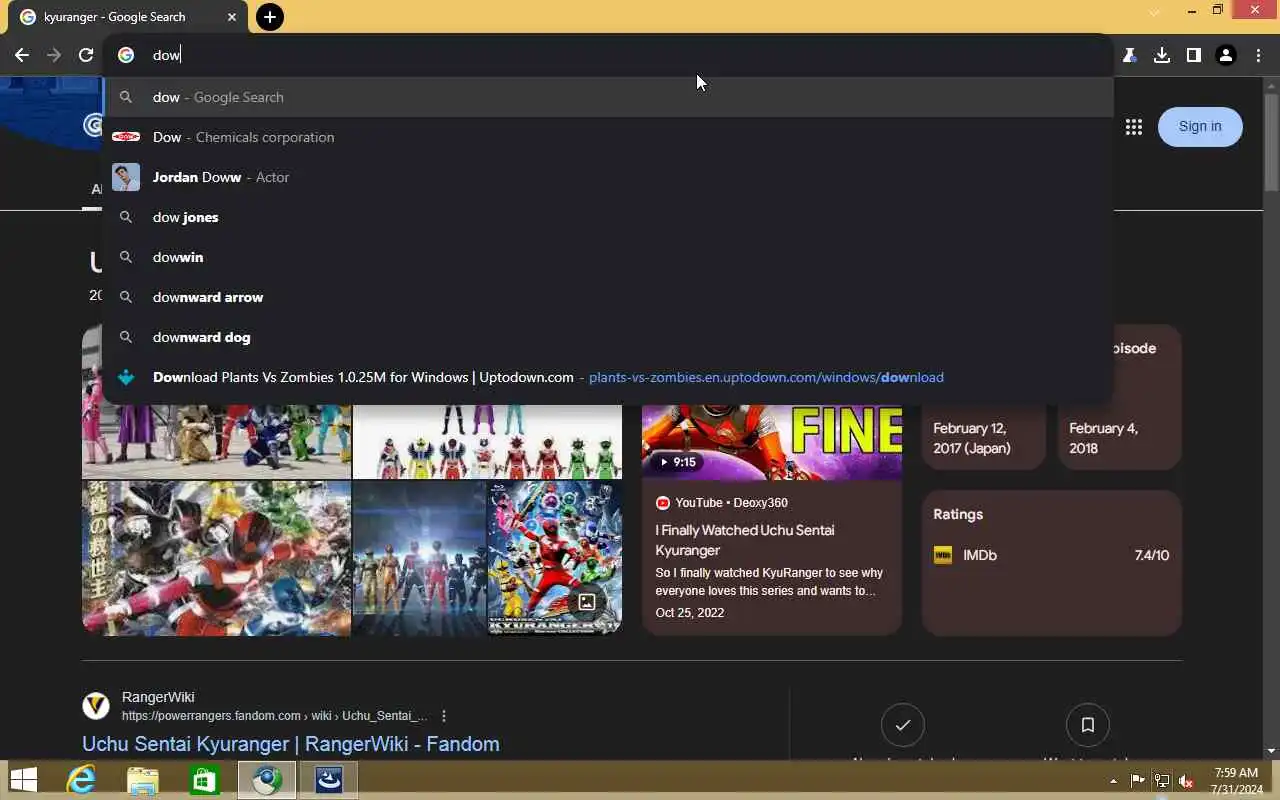The width and height of the screenshot is (1280, 800).
Task: Go back using the browser back arrow
Action: (x=22, y=55)
